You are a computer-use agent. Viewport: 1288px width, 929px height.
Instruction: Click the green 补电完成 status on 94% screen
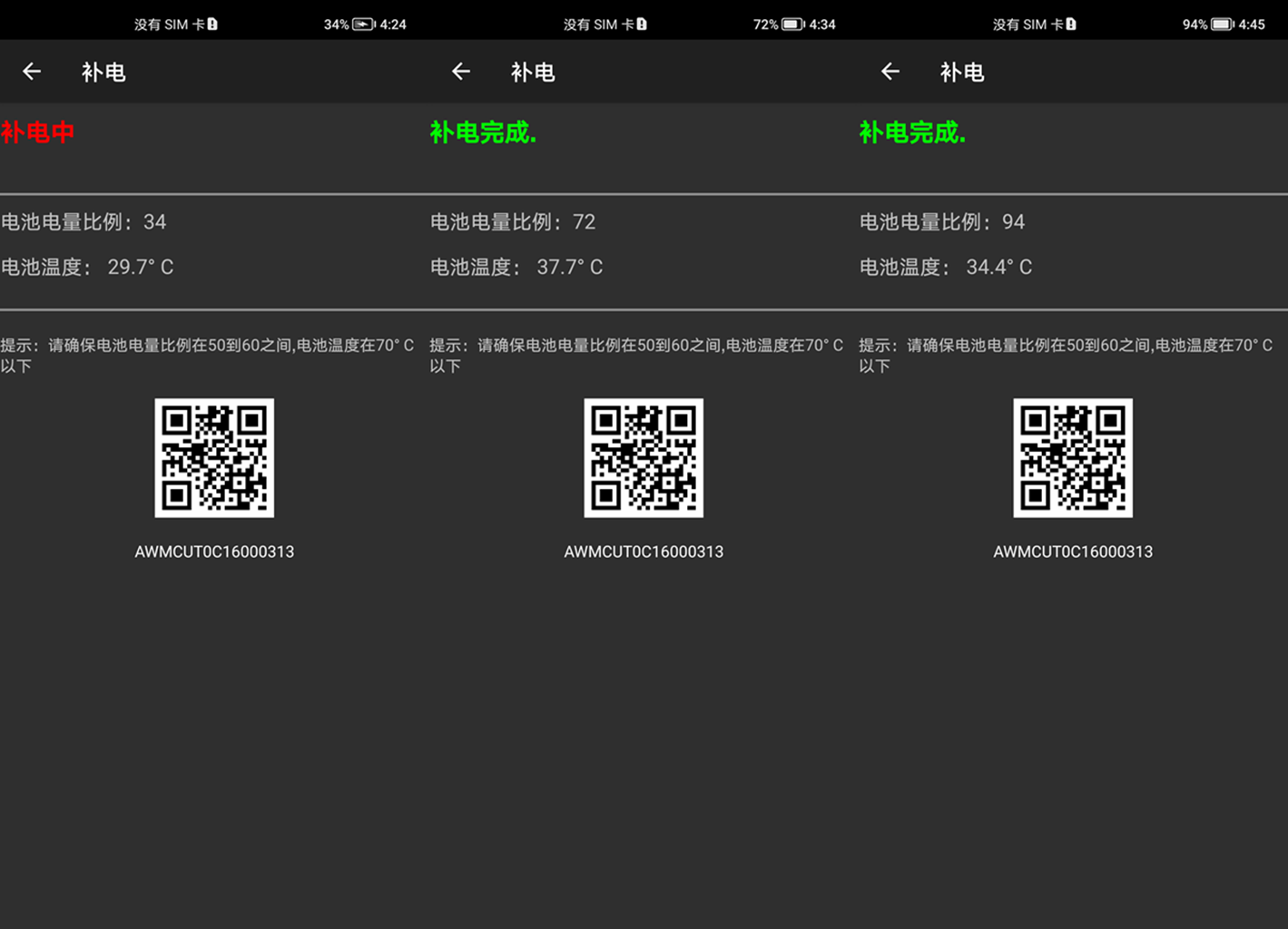click(912, 132)
